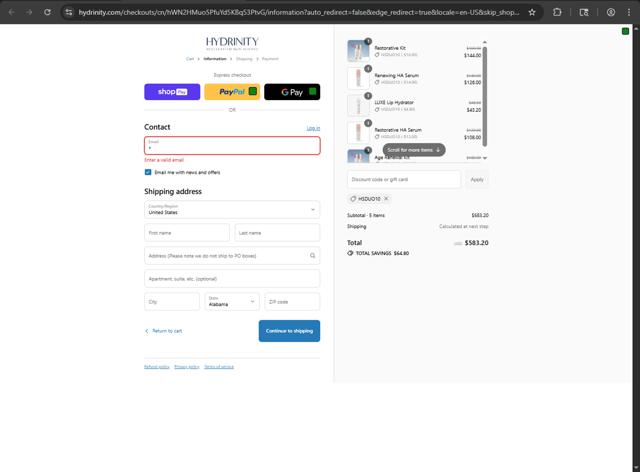The width and height of the screenshot is (640, 472).
Task: Click the Restorative Kit product thumbnail
Action: [x=358, y=51]
